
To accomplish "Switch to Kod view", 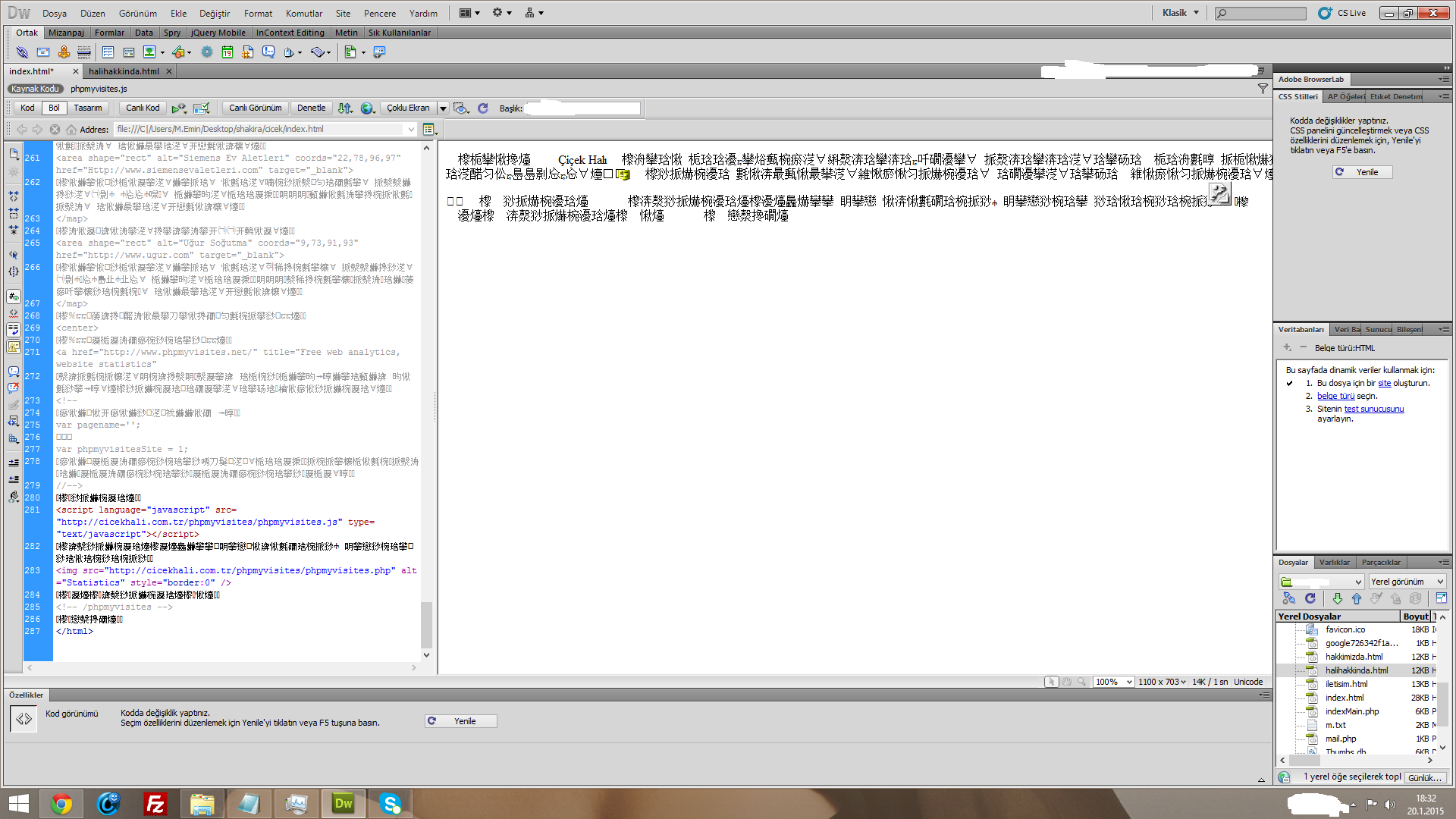I will pyautogui.click(x=27, y=108).
